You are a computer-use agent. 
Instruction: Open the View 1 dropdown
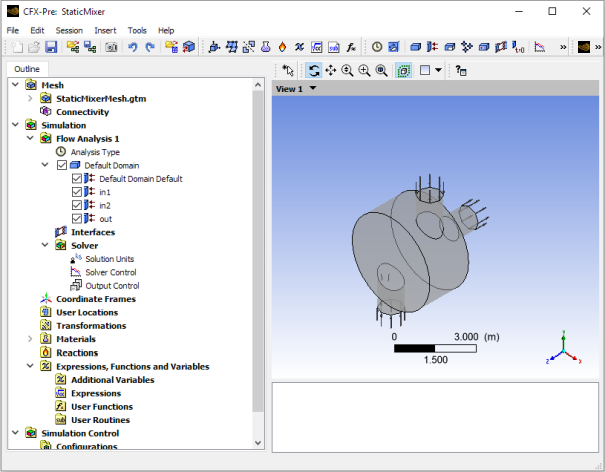point(313,89)
